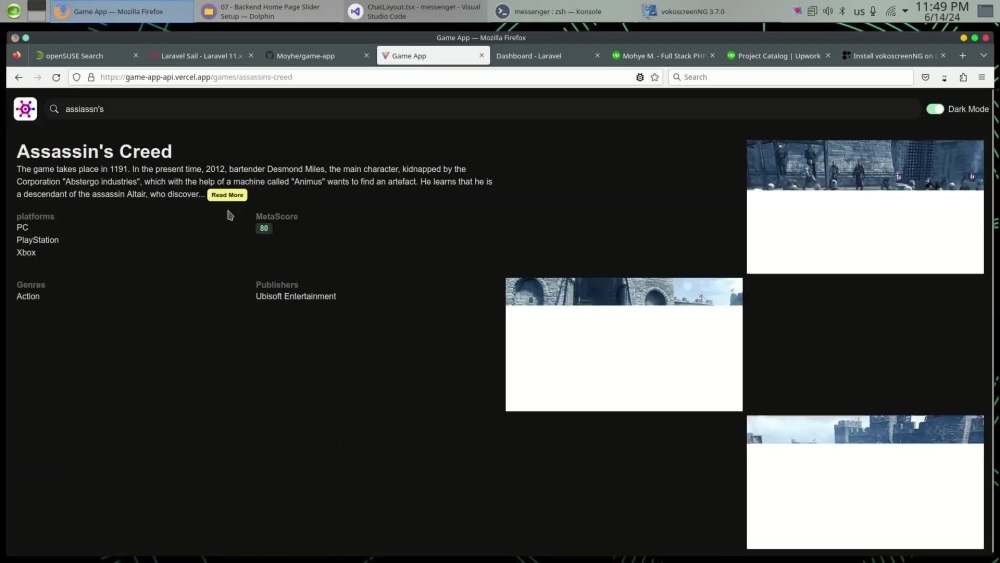Click the show desktop panel button

(x=986, y=10)
